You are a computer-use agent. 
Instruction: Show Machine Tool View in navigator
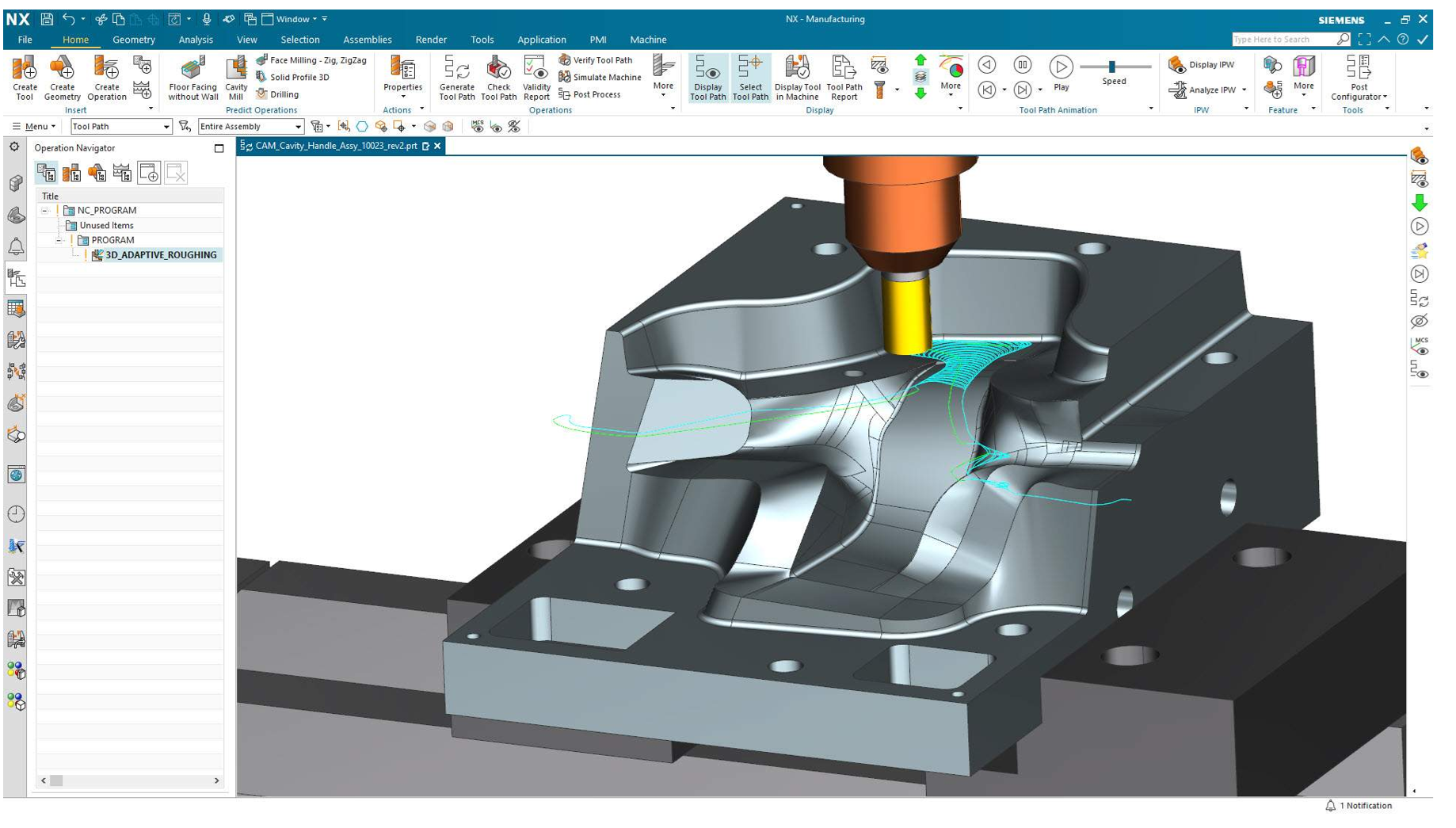coord(71,173)
